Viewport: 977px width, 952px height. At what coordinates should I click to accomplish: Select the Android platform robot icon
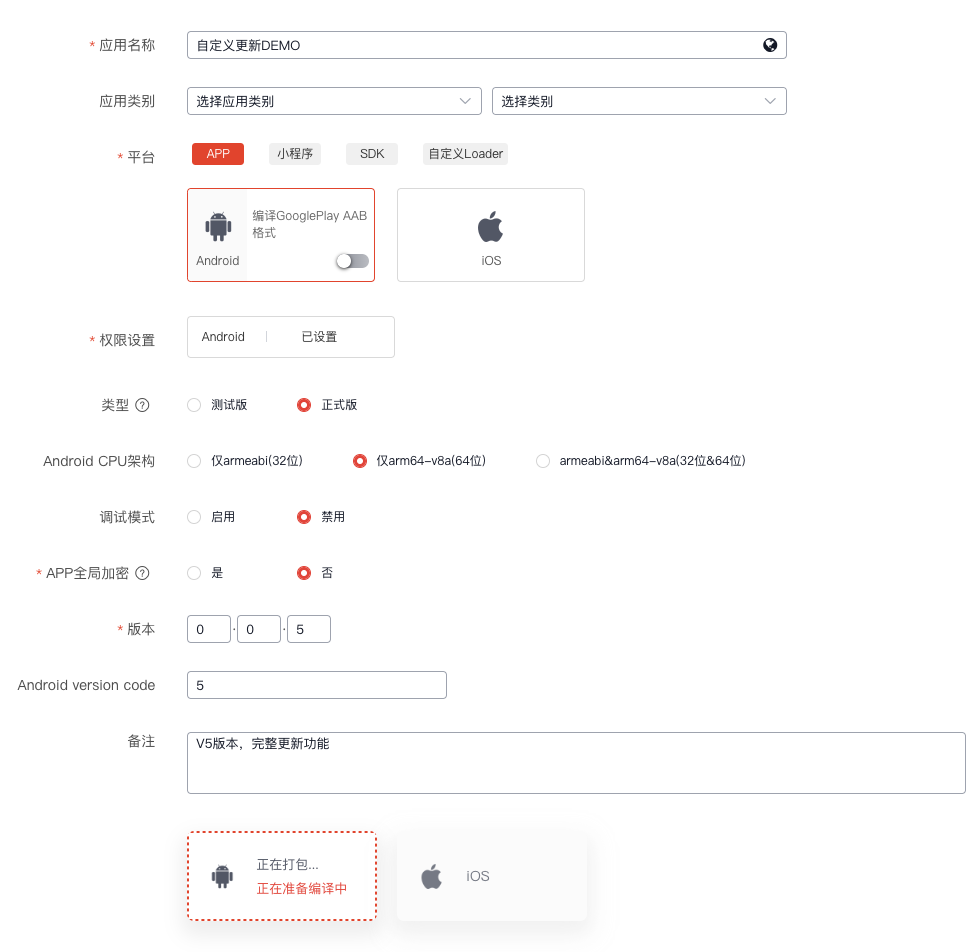tap(218, 227)
